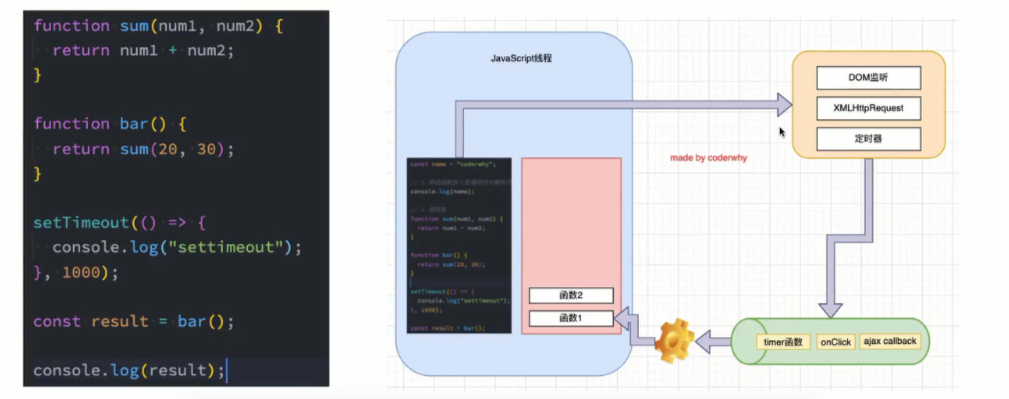Viewport: 1009px width, 399px height.
Task: Select the 定时器 box
Action: (868, 138)
